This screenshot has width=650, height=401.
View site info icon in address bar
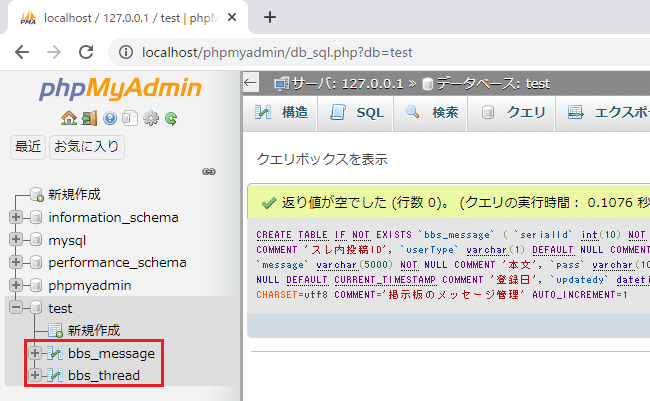(126, 52)
